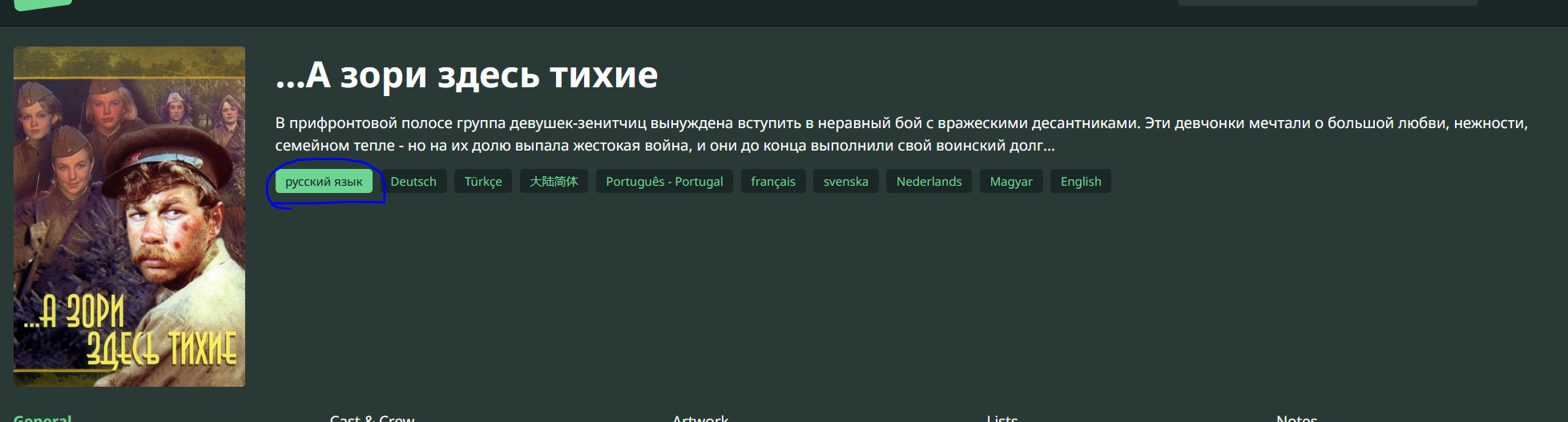Switch translation to Deutsch

413,181
